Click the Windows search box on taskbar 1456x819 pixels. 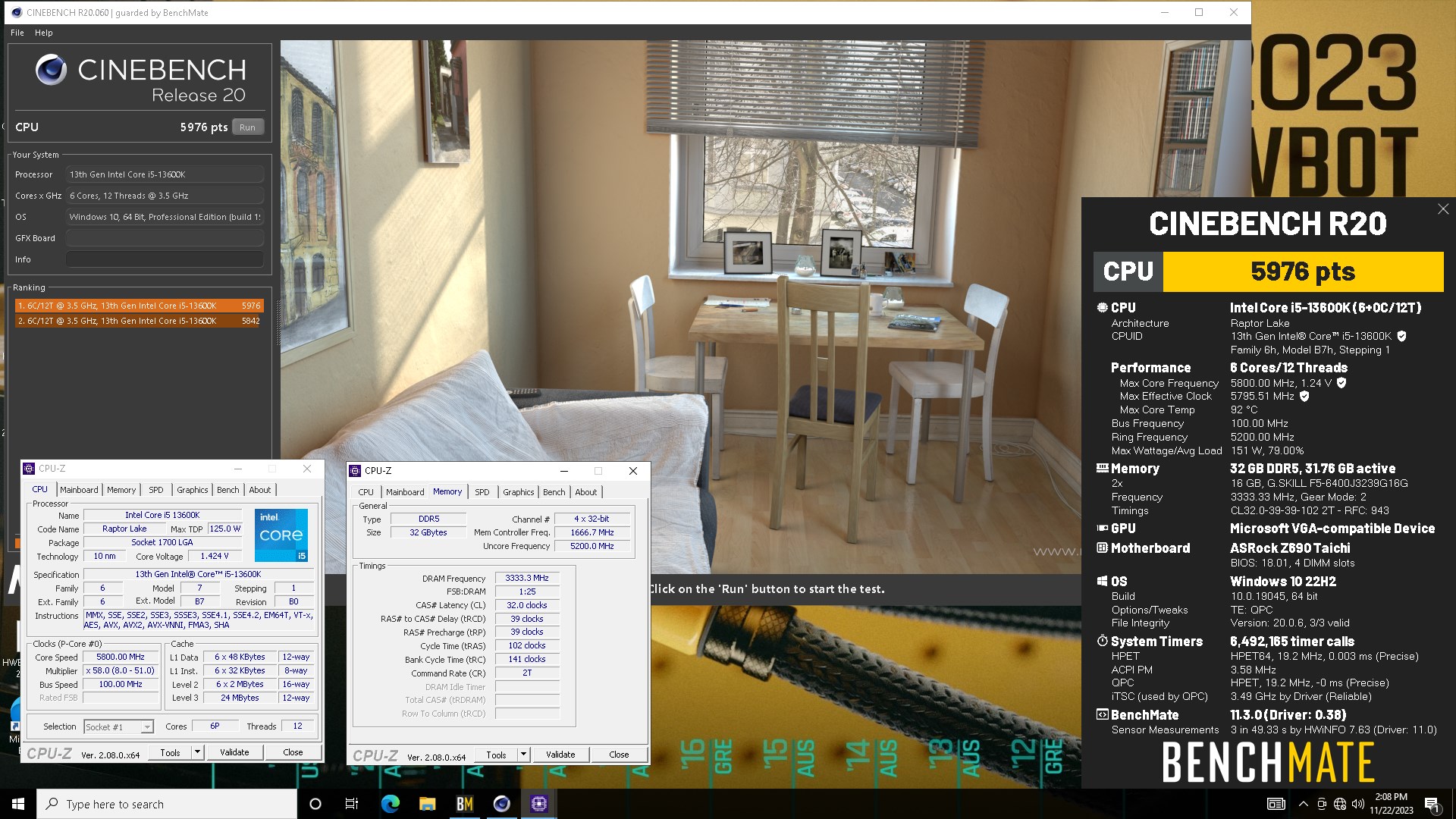pos(167,804)
